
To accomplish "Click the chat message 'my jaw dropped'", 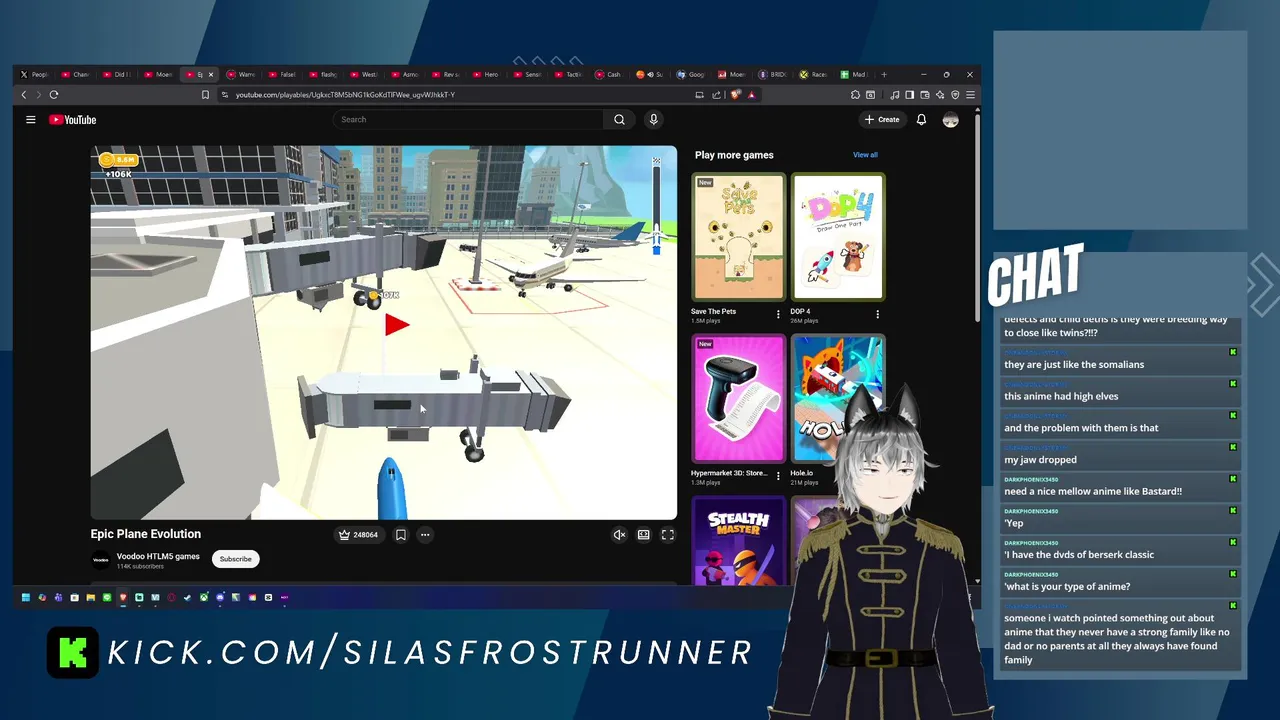I will point(1041,460).
